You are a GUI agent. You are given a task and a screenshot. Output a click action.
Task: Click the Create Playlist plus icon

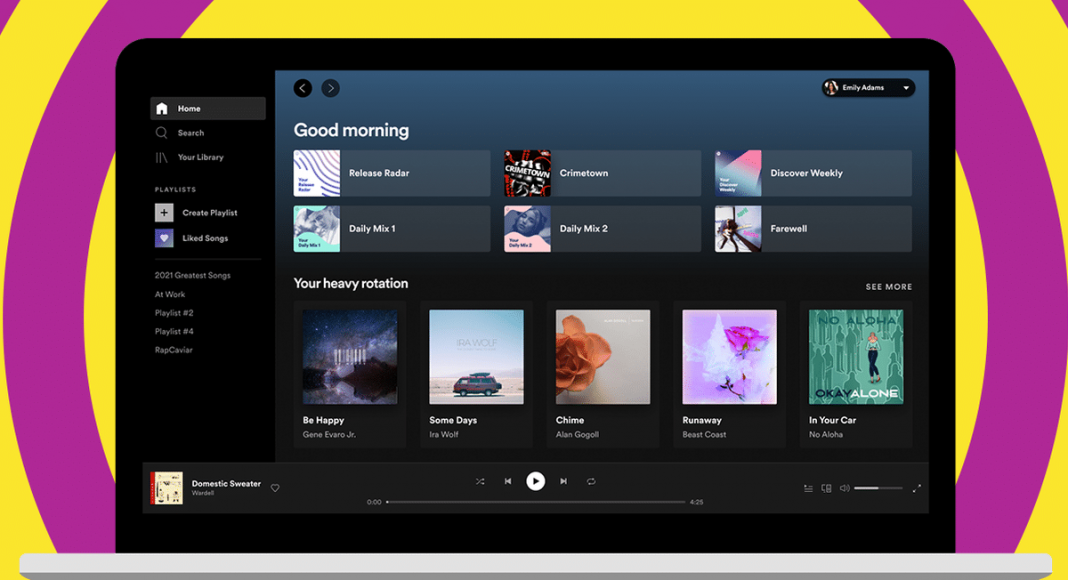coord(164,212)
